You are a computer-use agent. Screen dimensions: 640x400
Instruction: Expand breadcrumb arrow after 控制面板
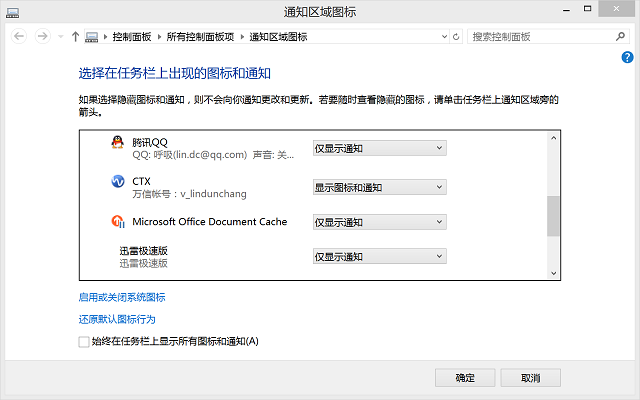click(159, 37)
